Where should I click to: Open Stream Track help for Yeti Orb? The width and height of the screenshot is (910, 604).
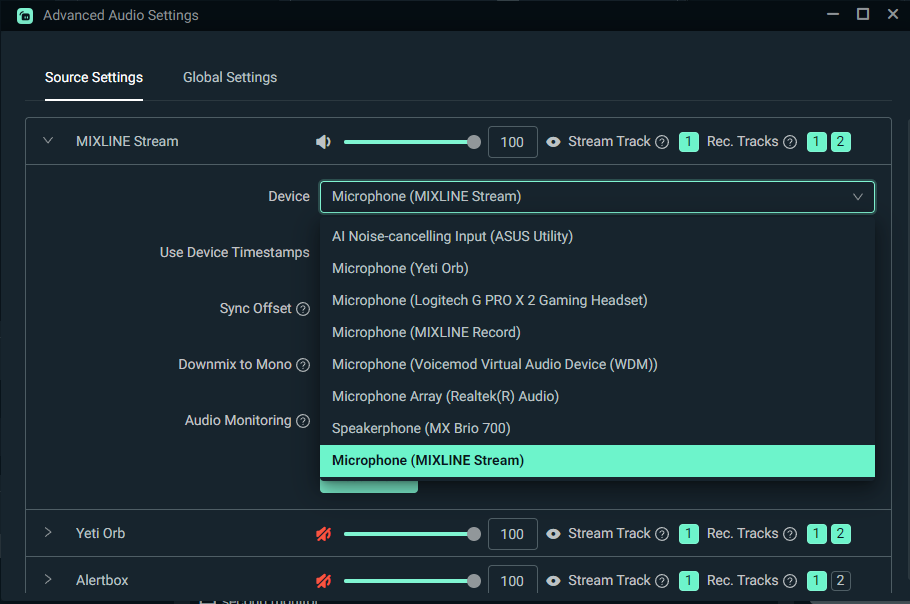[662, 534]
